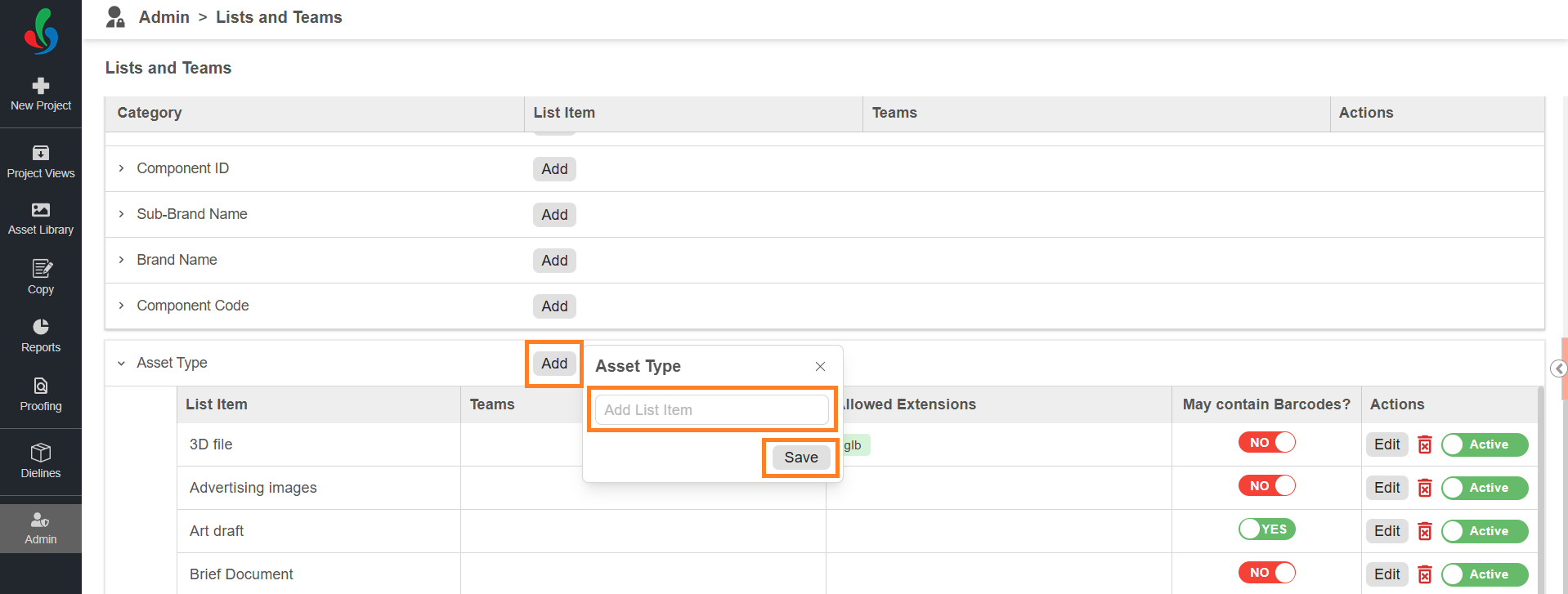The width and height of the screenshot is (1568, 594).
Task: Open Reports pie chart icon
Action: (x=41, y=327)
